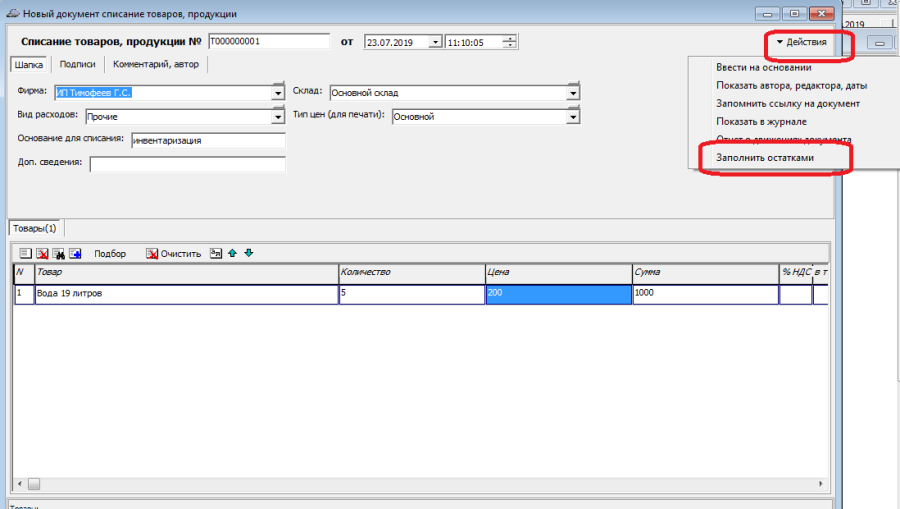This screenshot has height=509, width=900.
Task: Switch to the Подписи tab
Action: coord(77,64)
